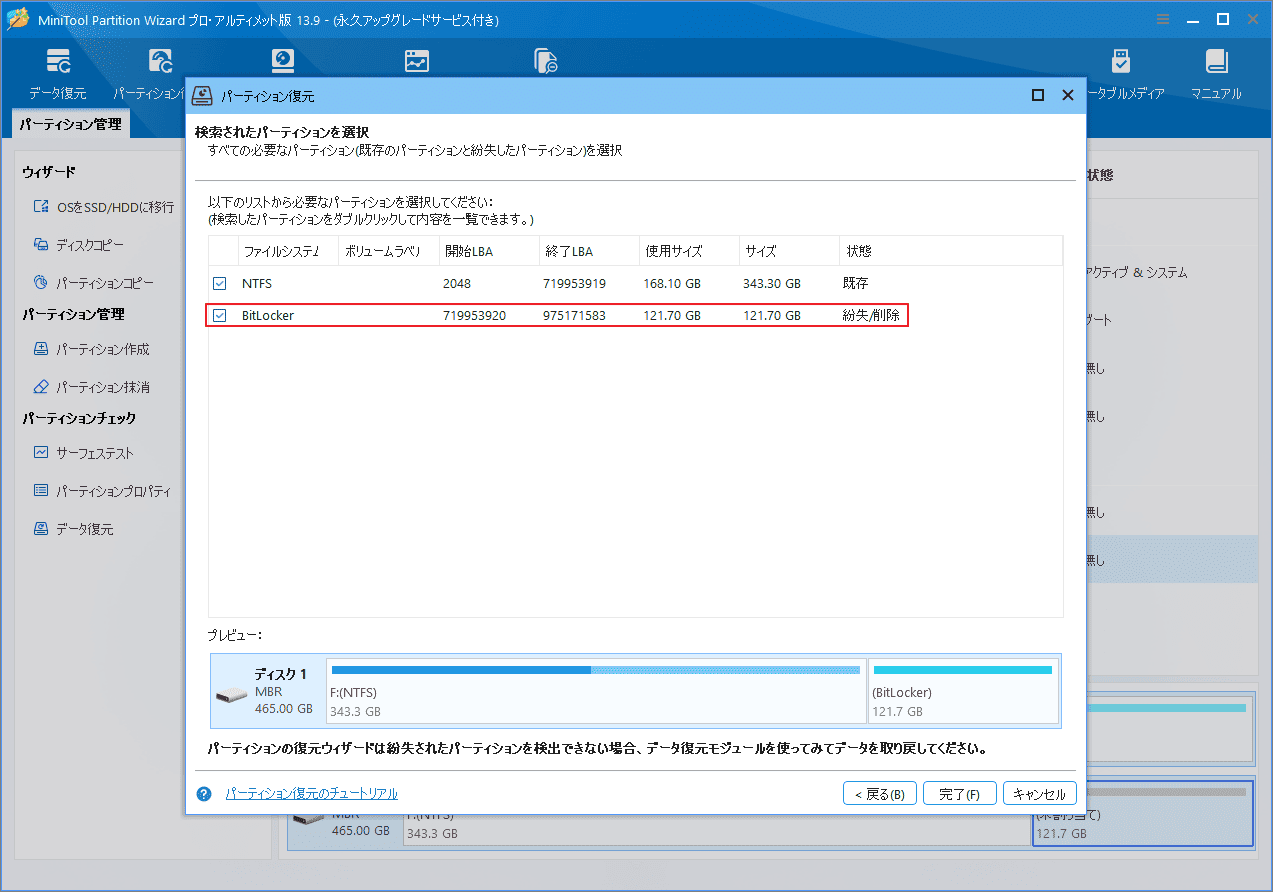Sort by ファイルシステム column header
This screenshot has height=892, width=1273.
pos(287,251)
